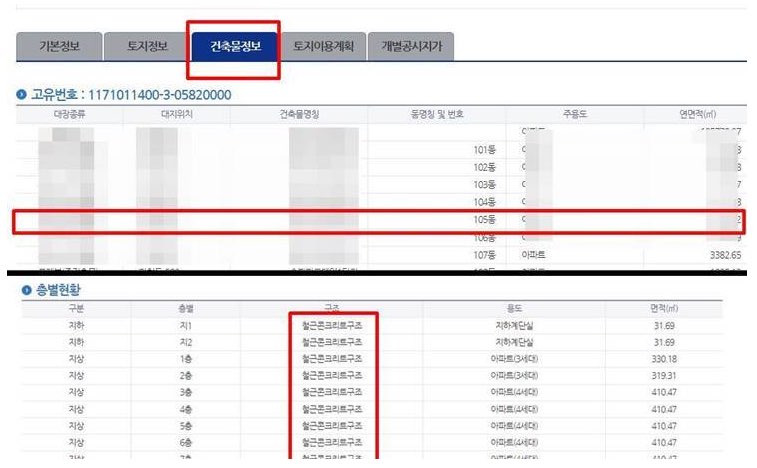Image resolution: width=757 pixels, height=468 pixels.
Task: Open the 토지정보 tab
Action: (x=147, y=46)
